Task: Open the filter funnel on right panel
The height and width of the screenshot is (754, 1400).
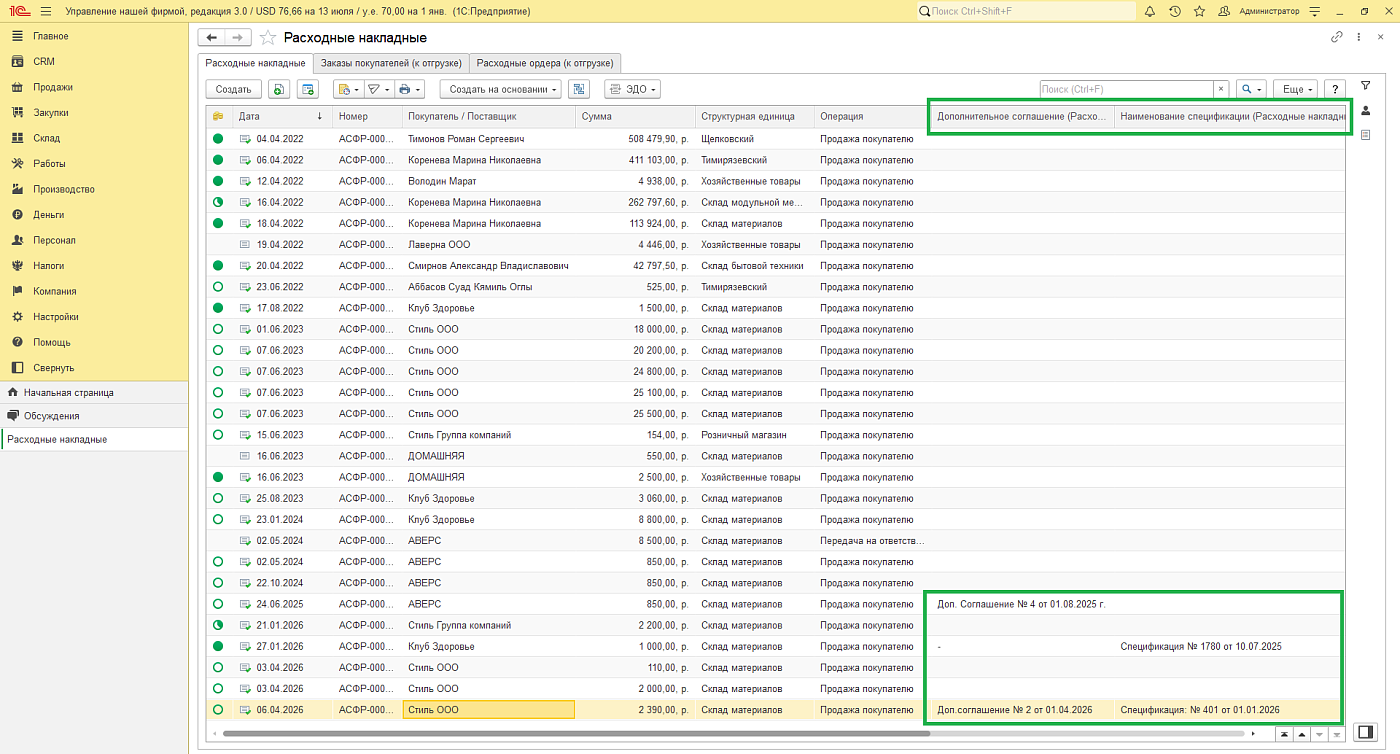Action: coord(1365,86)
